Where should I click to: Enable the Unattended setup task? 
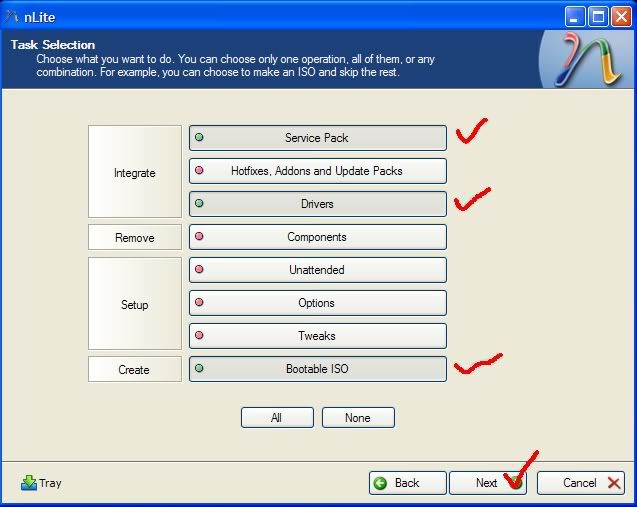(x=318, y=270)
